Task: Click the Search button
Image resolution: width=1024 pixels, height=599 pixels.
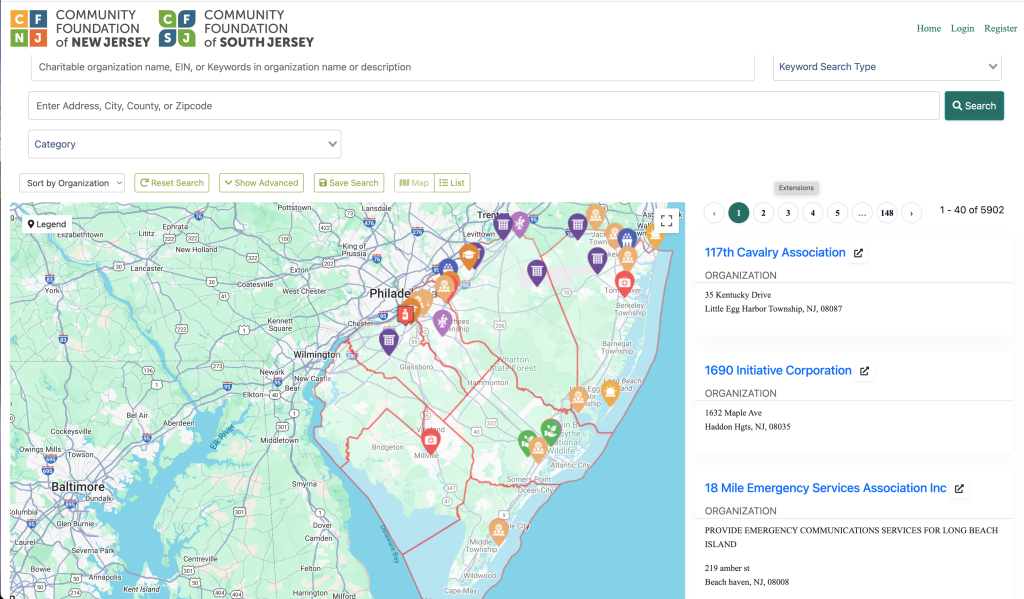Action: point(973,105)
